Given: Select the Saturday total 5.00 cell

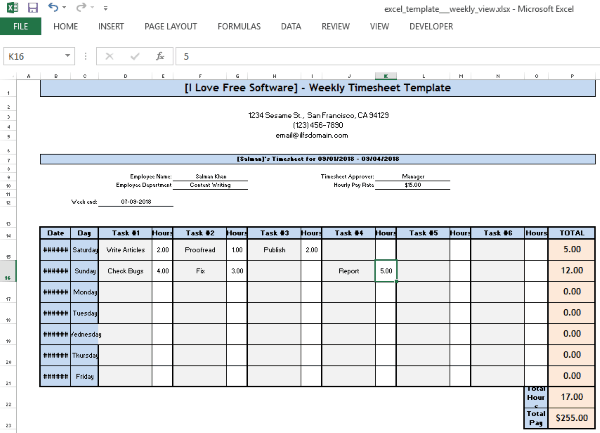Looking at the screenshot, I should [x=572, y=249].
